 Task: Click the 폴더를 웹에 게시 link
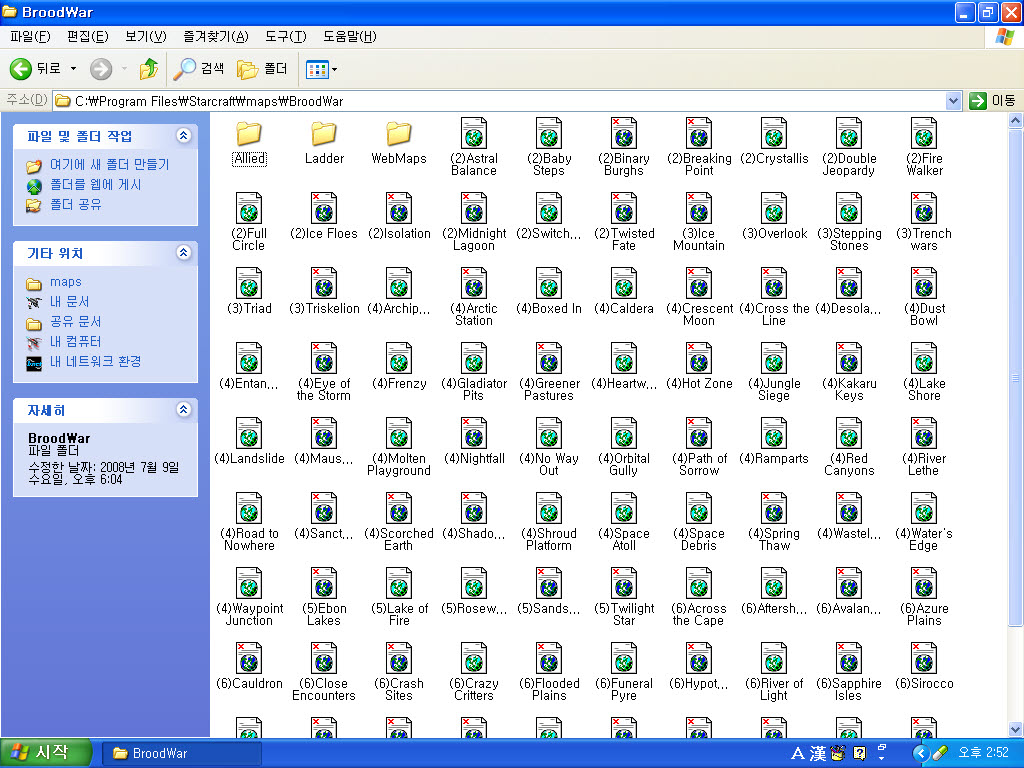click(95, 185)
